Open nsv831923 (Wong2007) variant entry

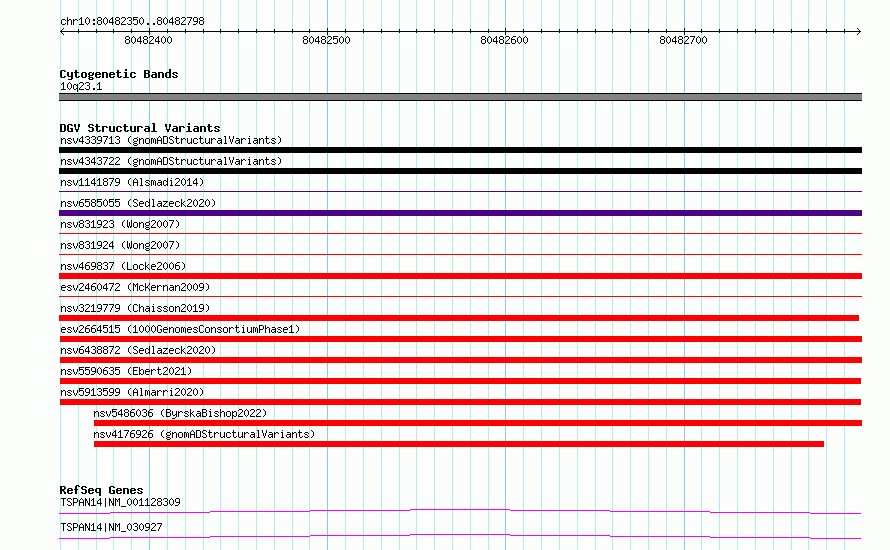click(120, 224)
